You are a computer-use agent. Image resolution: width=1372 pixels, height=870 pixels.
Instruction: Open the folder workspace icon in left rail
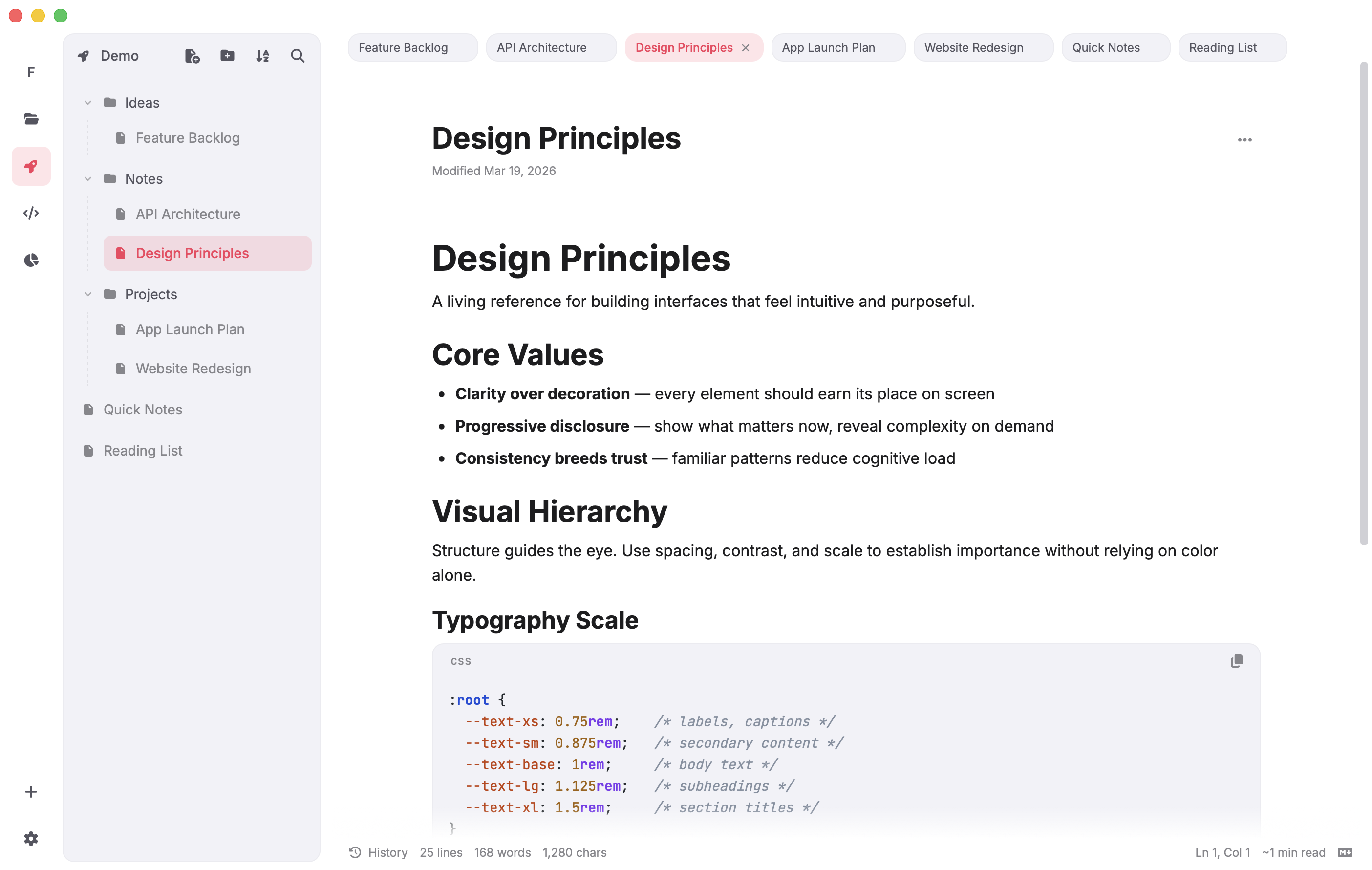(31, 119)
